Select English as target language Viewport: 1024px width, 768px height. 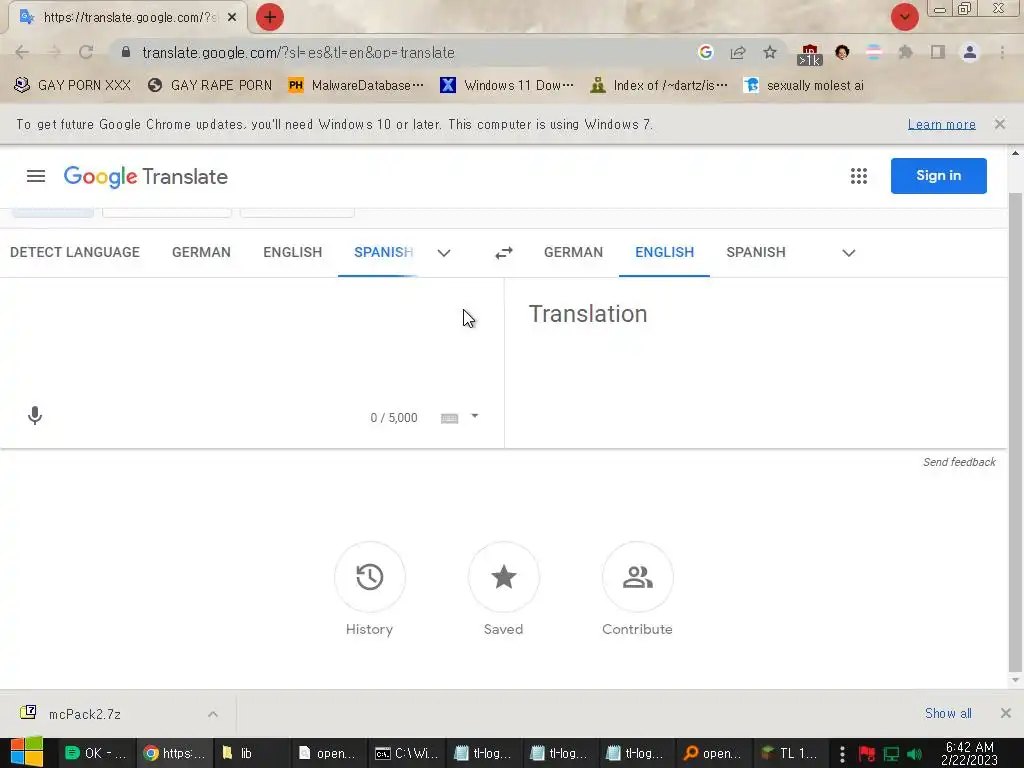point(664,252)
